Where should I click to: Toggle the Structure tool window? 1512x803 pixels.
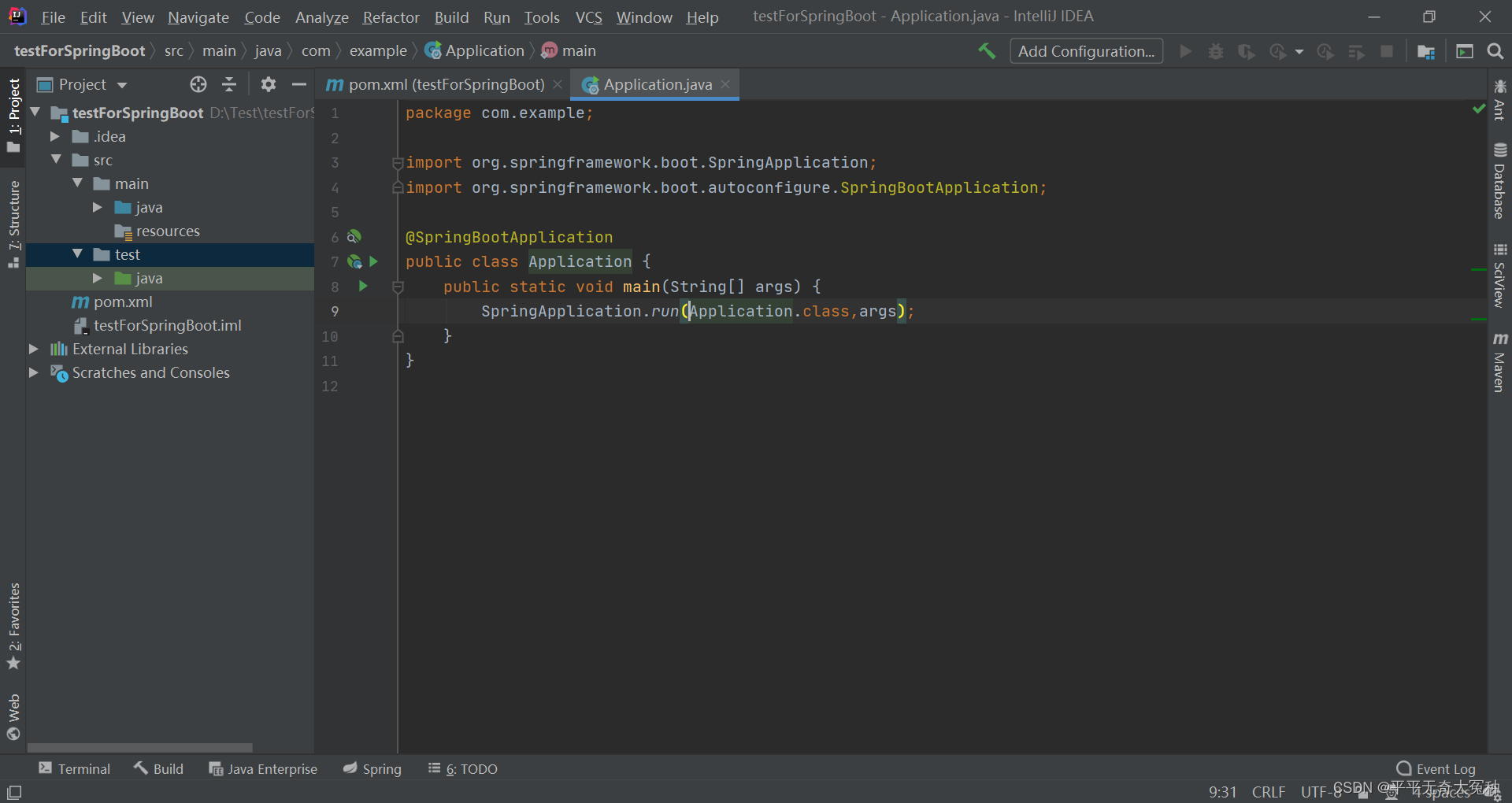point(13,224)
